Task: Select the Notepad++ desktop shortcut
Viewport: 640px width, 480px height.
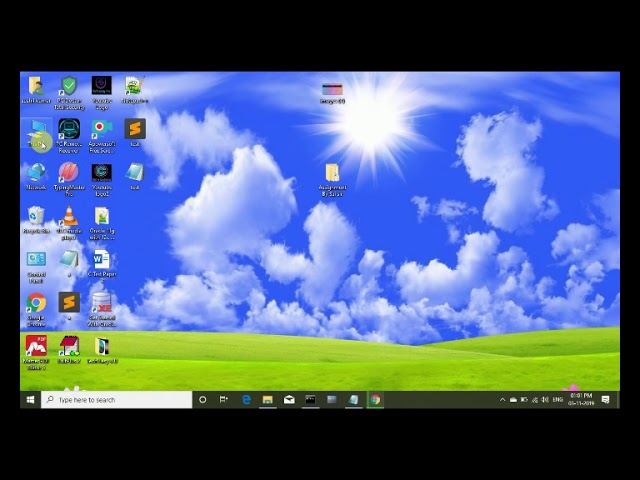Action: tap(135, 90)
